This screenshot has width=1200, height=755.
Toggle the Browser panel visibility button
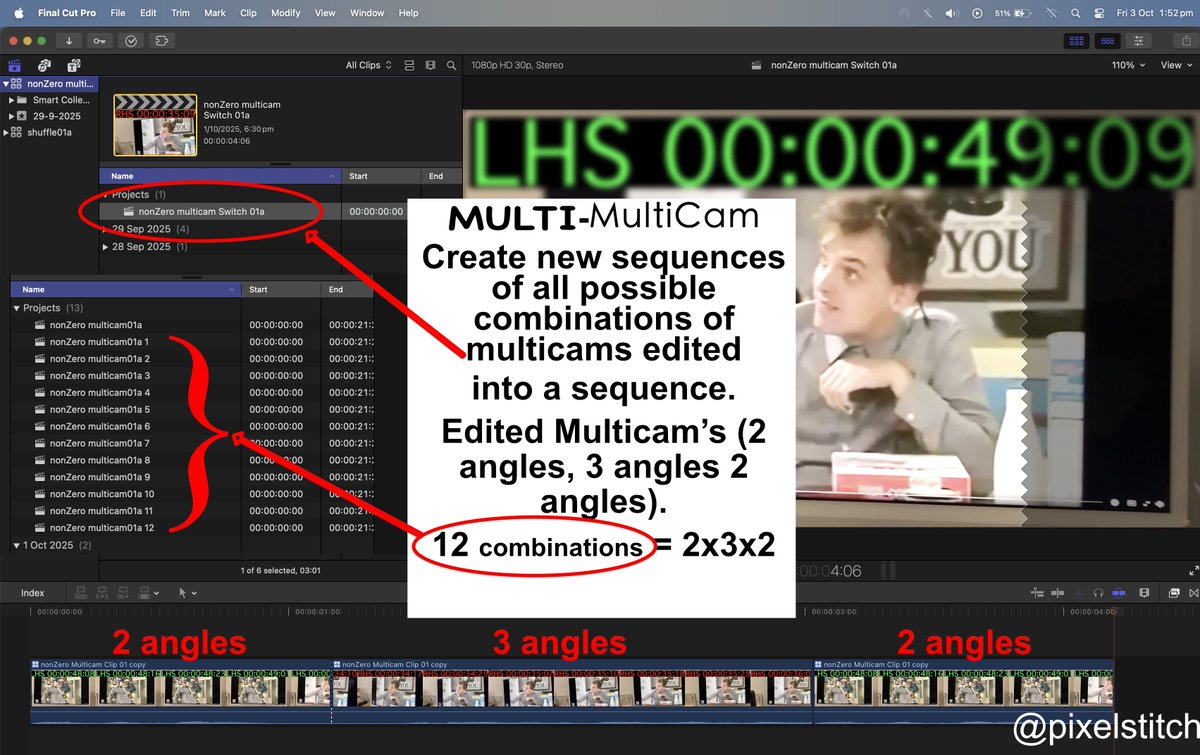[x=1077, y=41]
